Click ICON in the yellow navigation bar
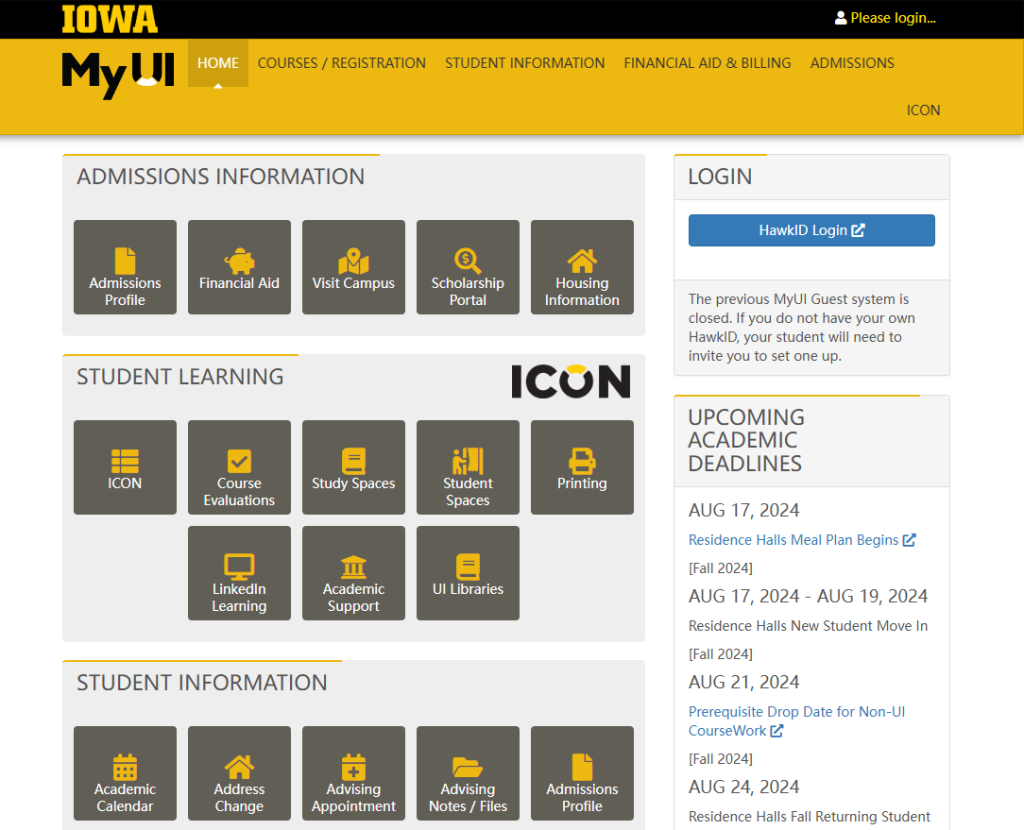This screenshot has width=1024, height=830. [923, 110]
